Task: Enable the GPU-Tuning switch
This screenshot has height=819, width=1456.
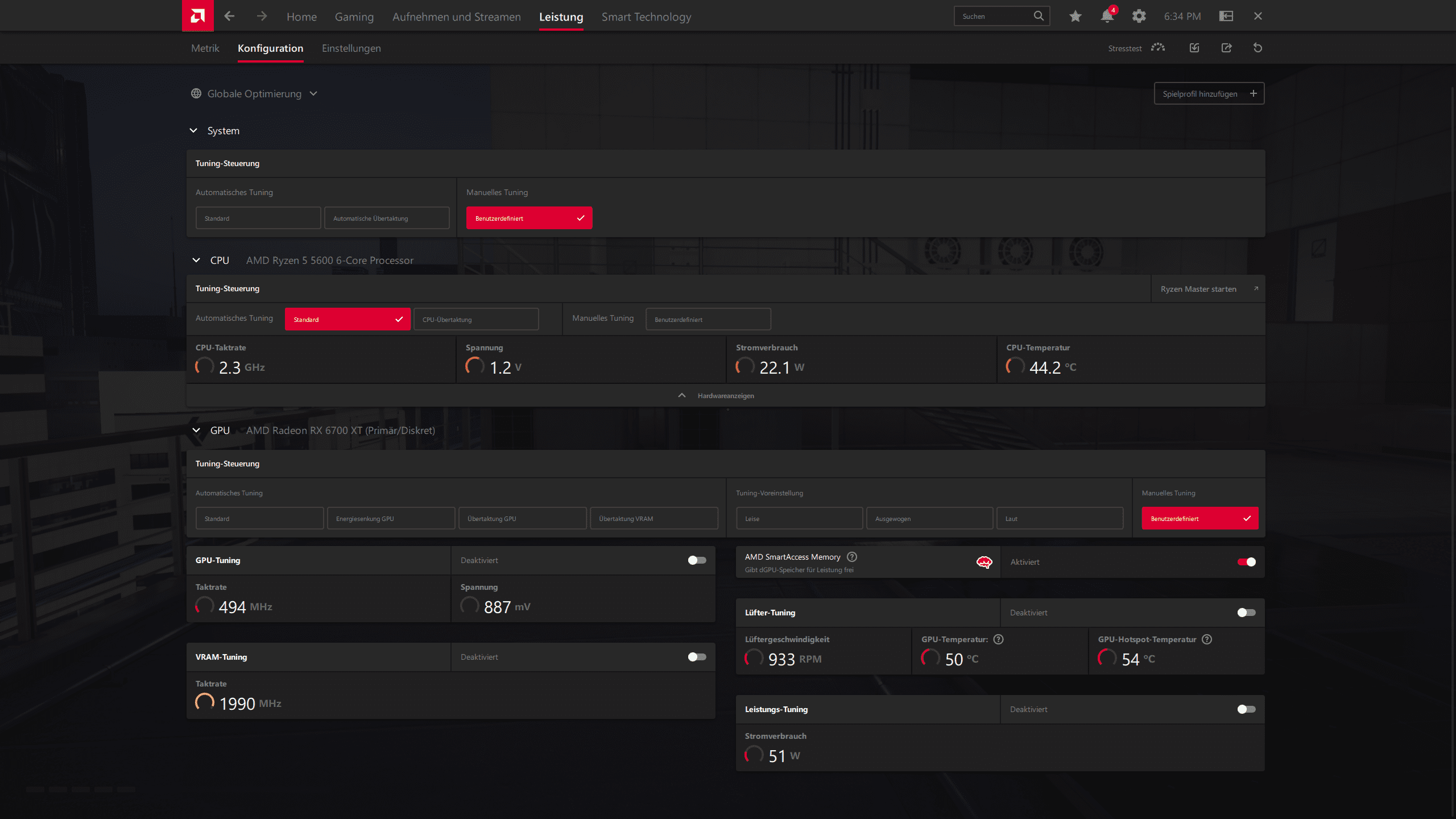Action: tap(697, 560)
